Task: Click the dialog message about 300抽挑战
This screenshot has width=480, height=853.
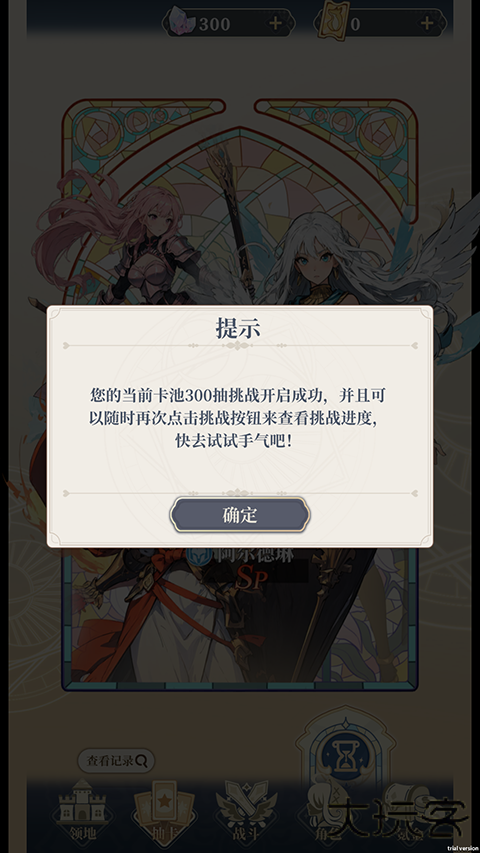Action: 237,418
